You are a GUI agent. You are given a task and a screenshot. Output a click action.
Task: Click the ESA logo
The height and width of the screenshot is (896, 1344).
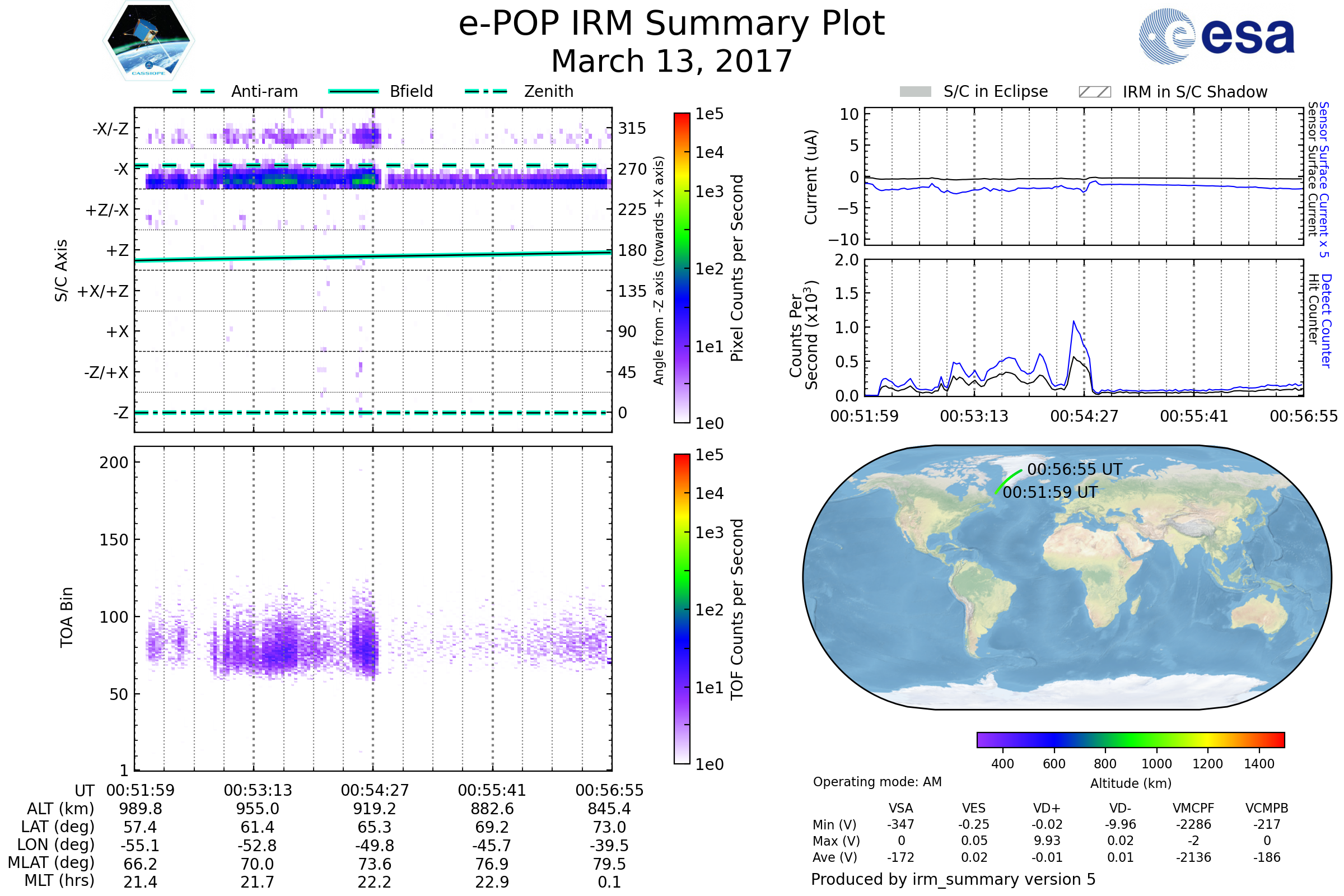pos(1216,35)
